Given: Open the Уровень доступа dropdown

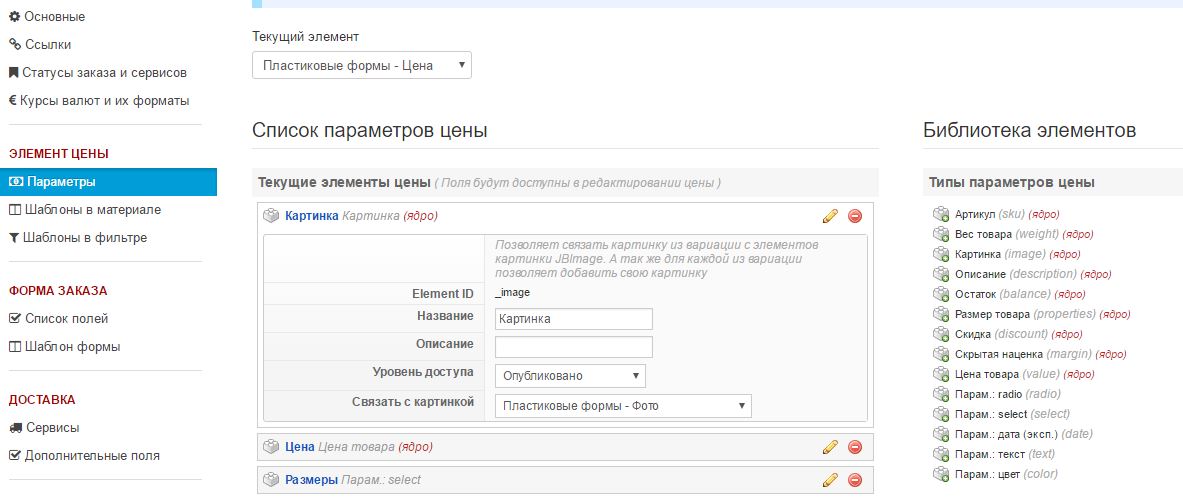Looking at the screenshot, I should 570,376.
